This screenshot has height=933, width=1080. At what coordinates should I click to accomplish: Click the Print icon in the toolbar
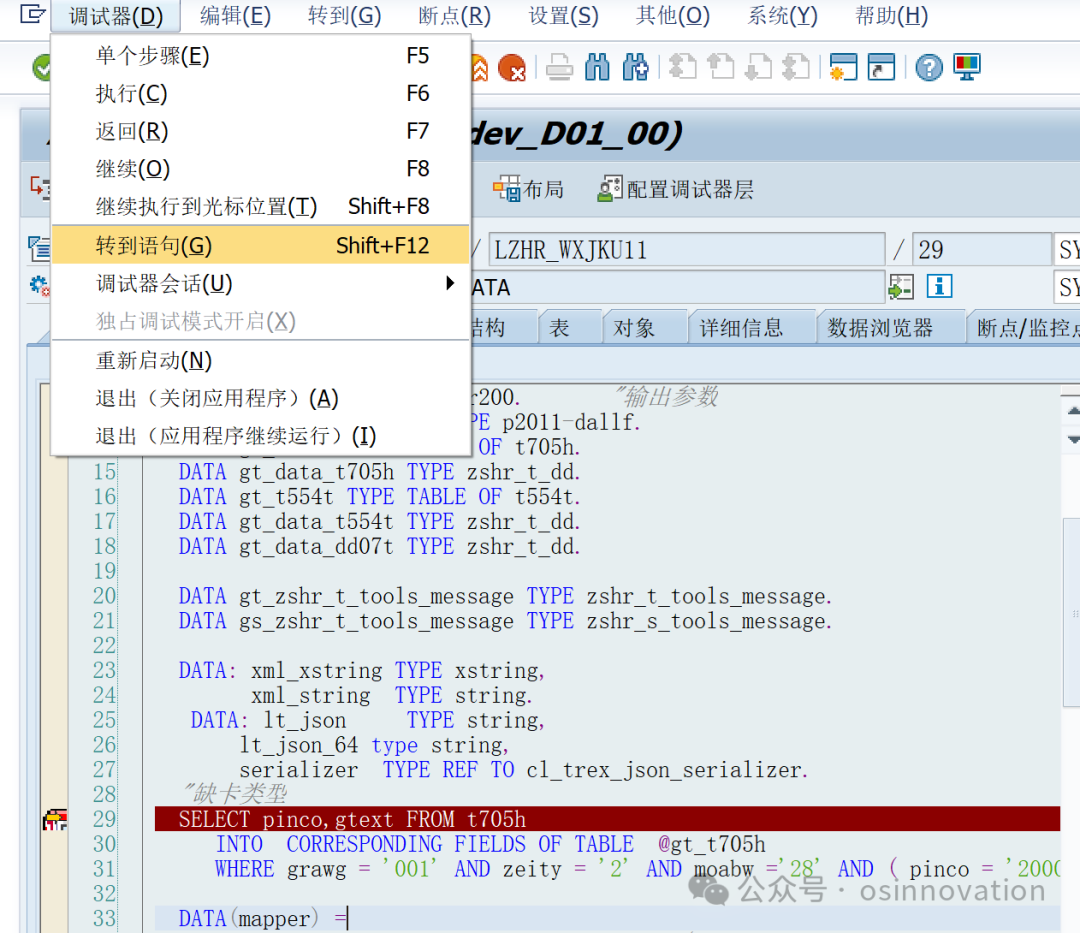pyautogui.click(x=559, y=68)
